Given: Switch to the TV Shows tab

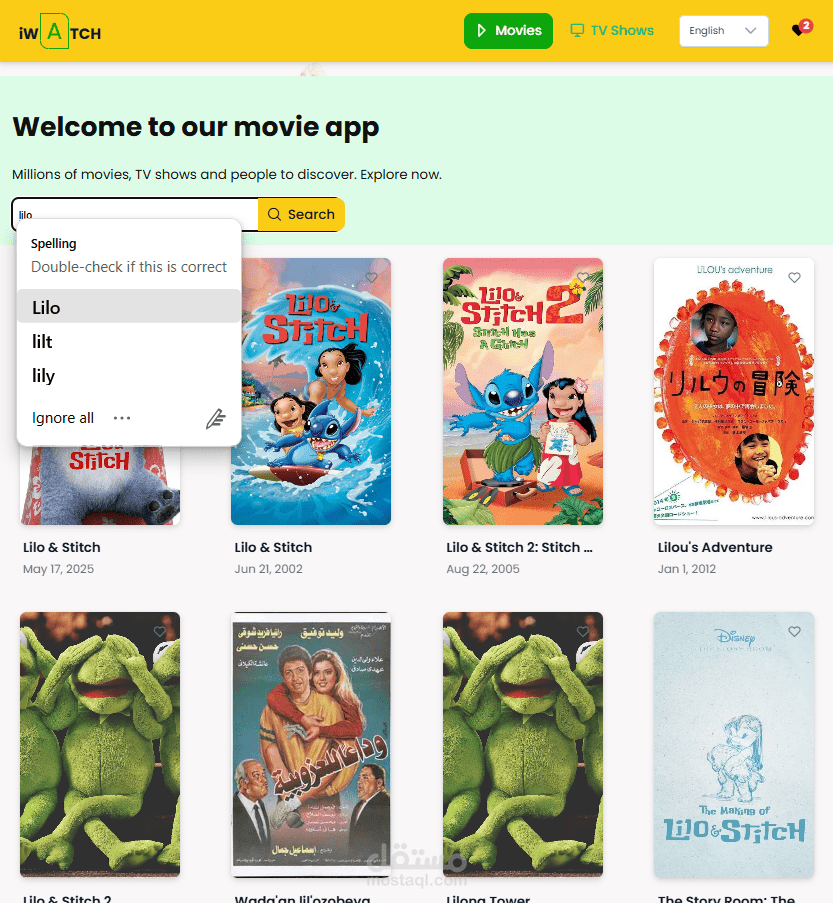Looking at the screenshot, I should pyautogui.click(x=612, y=31).
